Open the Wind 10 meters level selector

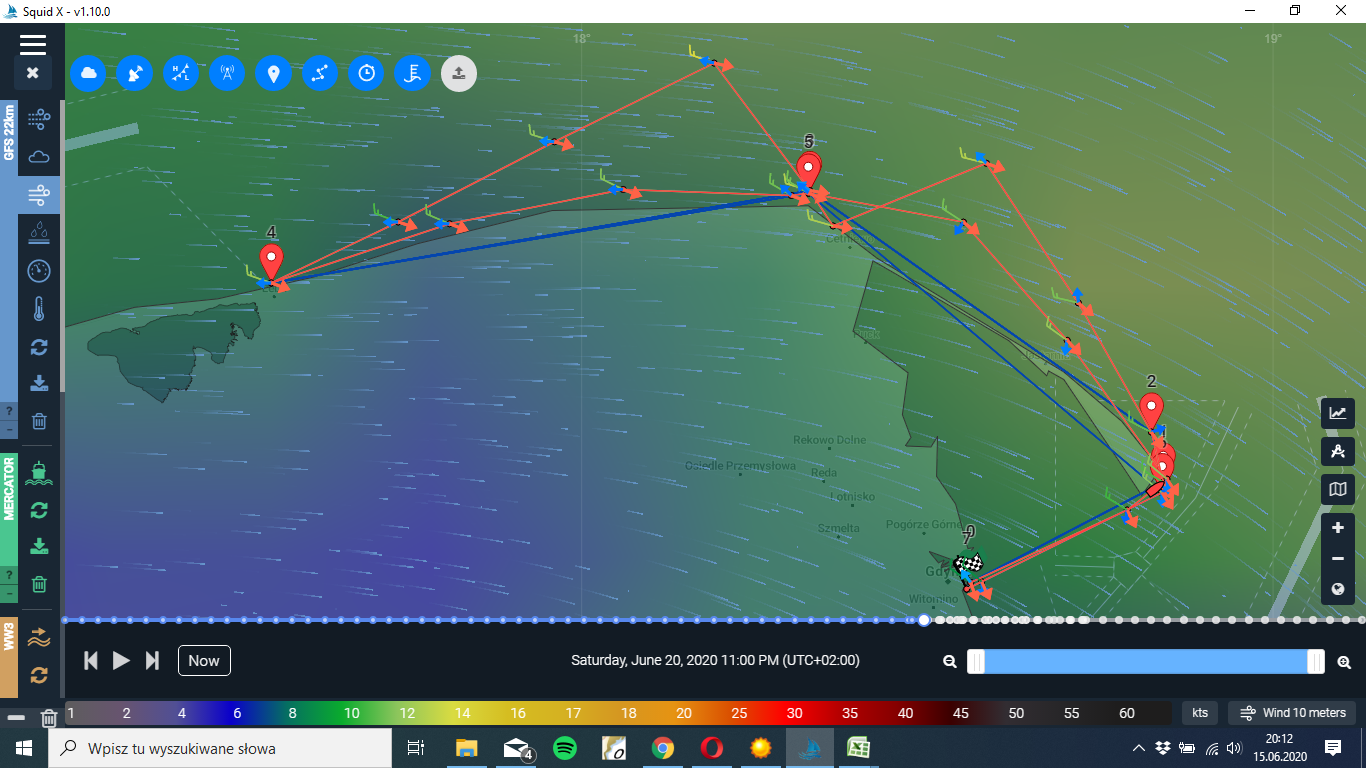click(1293, 713)
